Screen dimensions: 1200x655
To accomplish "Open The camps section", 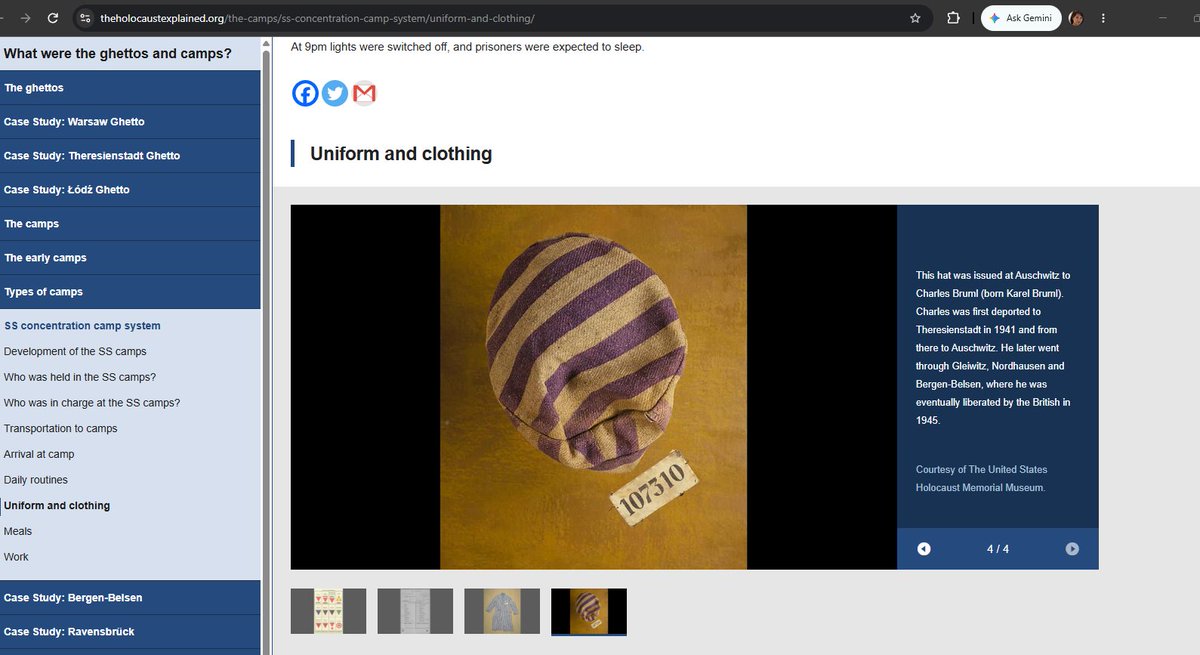I will point(130,224).
